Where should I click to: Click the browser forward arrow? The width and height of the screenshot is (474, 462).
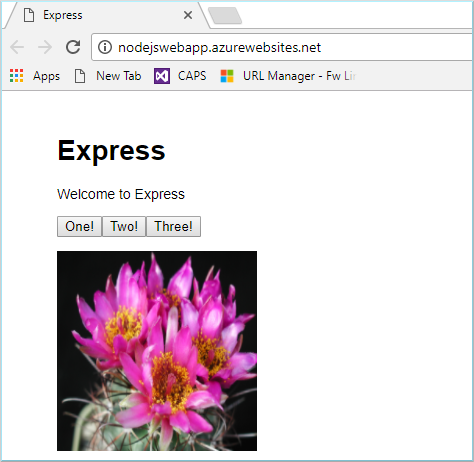click(x=45, y=47)
